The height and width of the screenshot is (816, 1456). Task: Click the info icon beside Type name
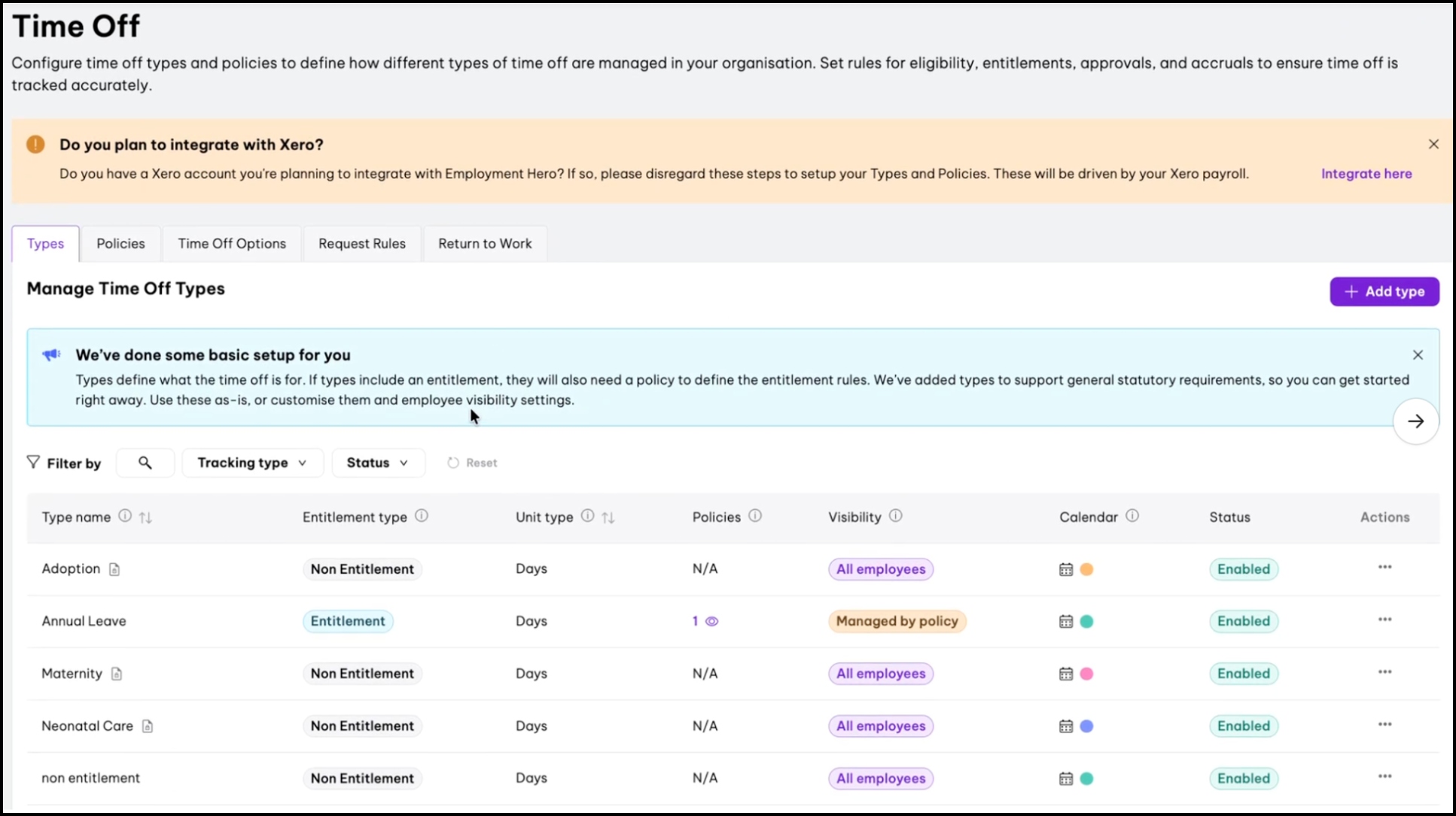(125, 516)
